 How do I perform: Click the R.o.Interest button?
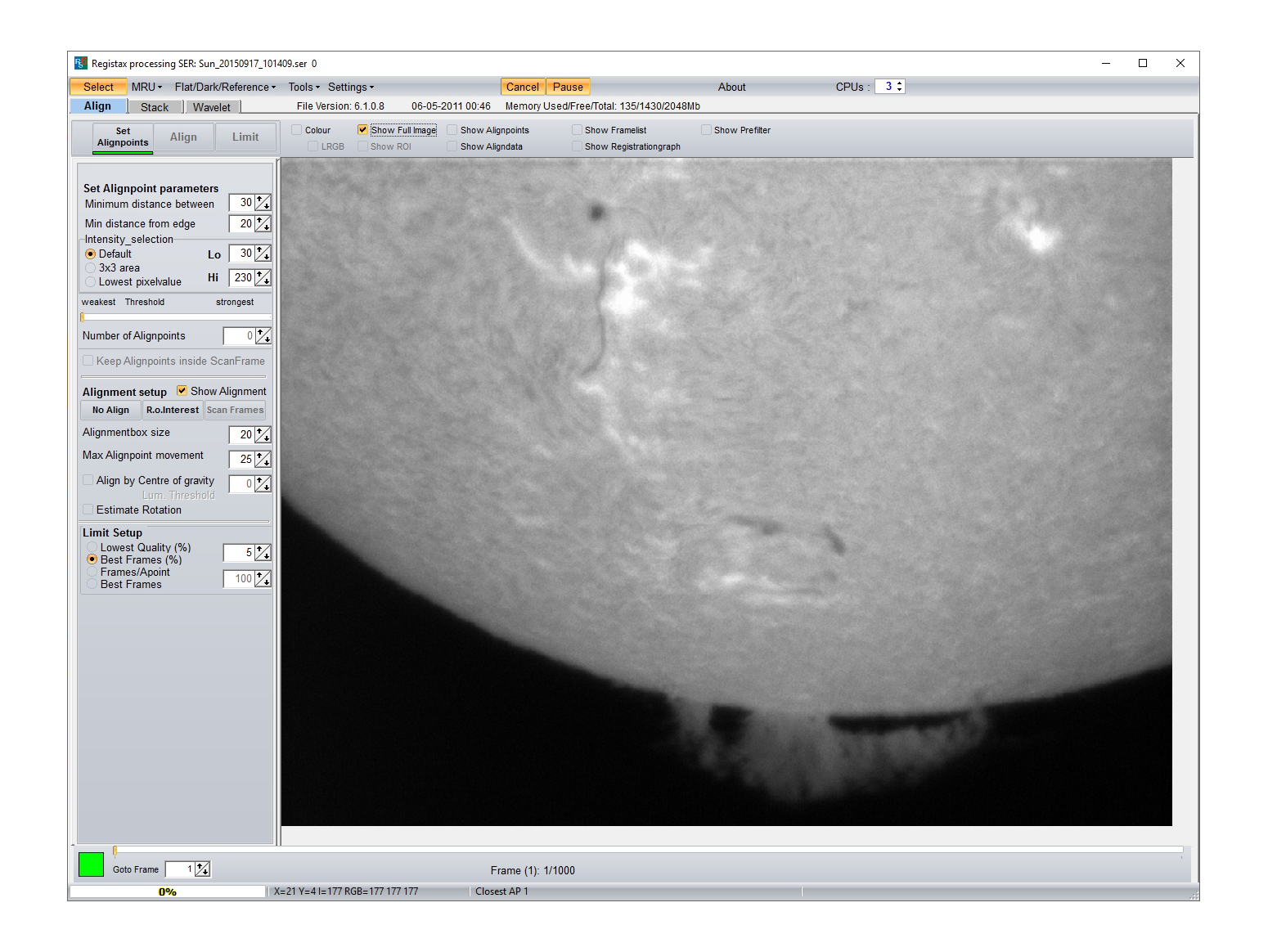pyautogui.click(x=173, y=410)
